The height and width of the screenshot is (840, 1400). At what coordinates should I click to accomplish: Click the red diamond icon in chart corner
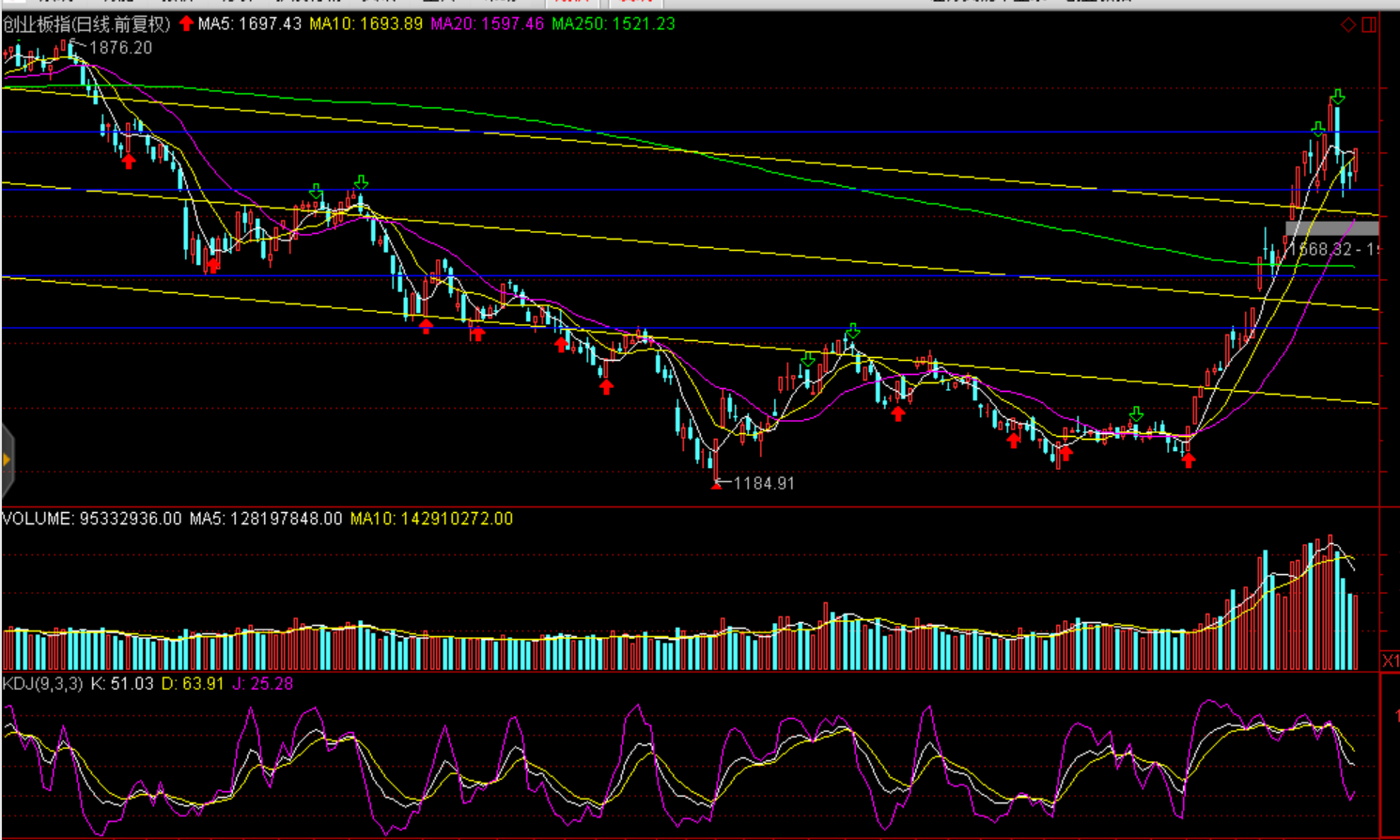tap(1347, 24)
